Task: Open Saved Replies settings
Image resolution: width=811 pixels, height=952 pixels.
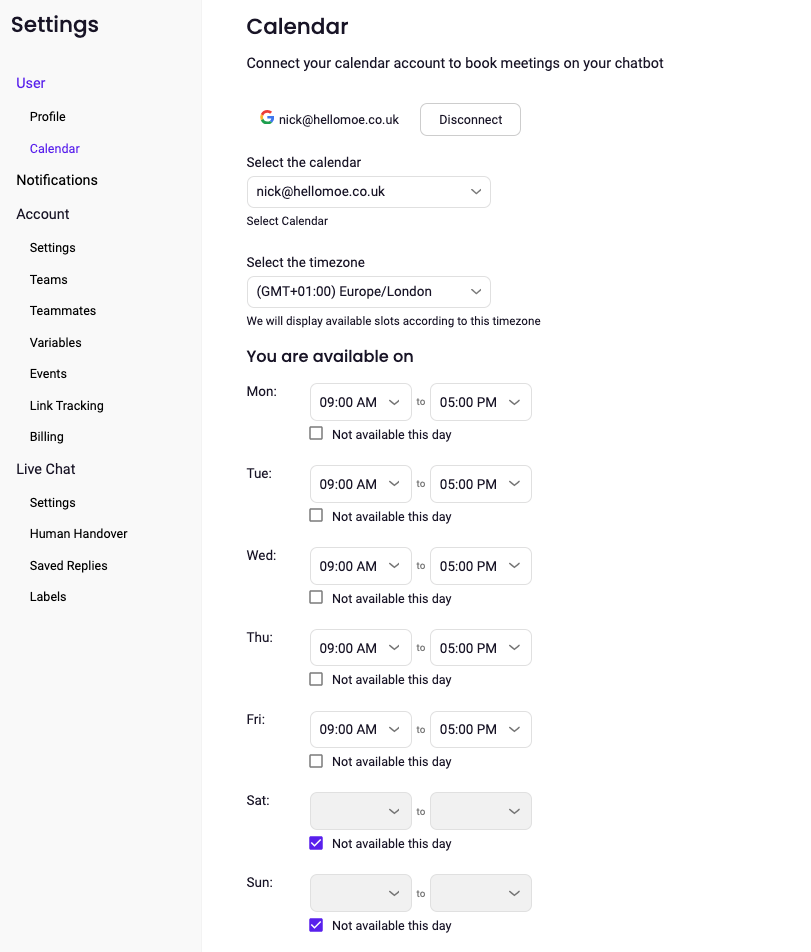Action: click(69, 566)
